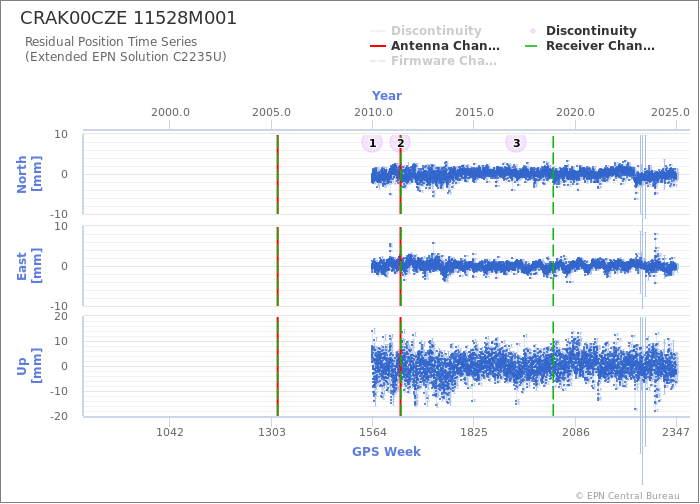Click GPS week 2086 tick label
This screenshot has height=504, width=700.
pos(576,432)
